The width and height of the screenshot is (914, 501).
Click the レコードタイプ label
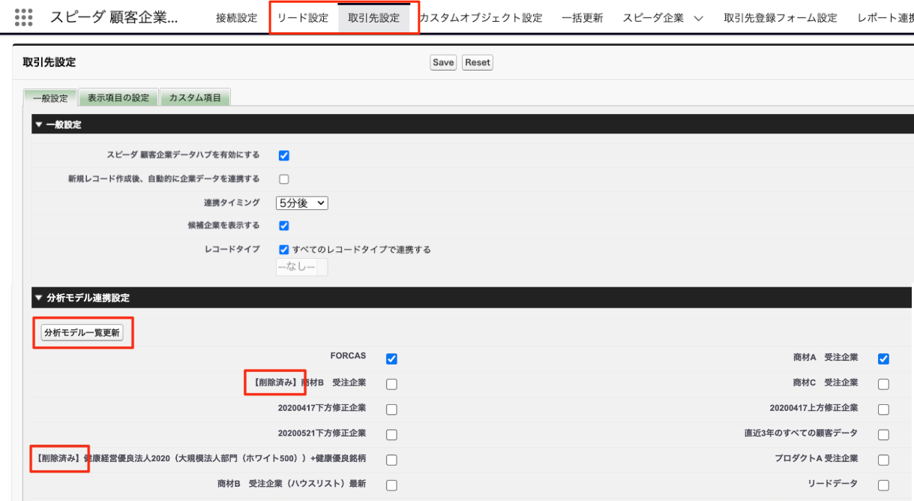231,249
